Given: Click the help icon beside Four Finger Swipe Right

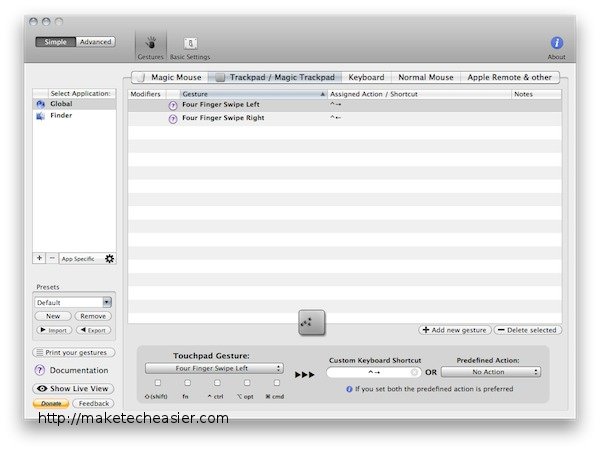Looking at the screenshot, I should tap(173, 119).
